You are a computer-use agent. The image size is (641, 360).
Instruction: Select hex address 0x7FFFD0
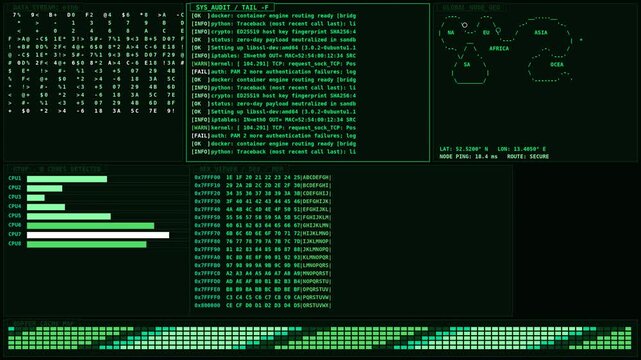click(x=207, y=281)
